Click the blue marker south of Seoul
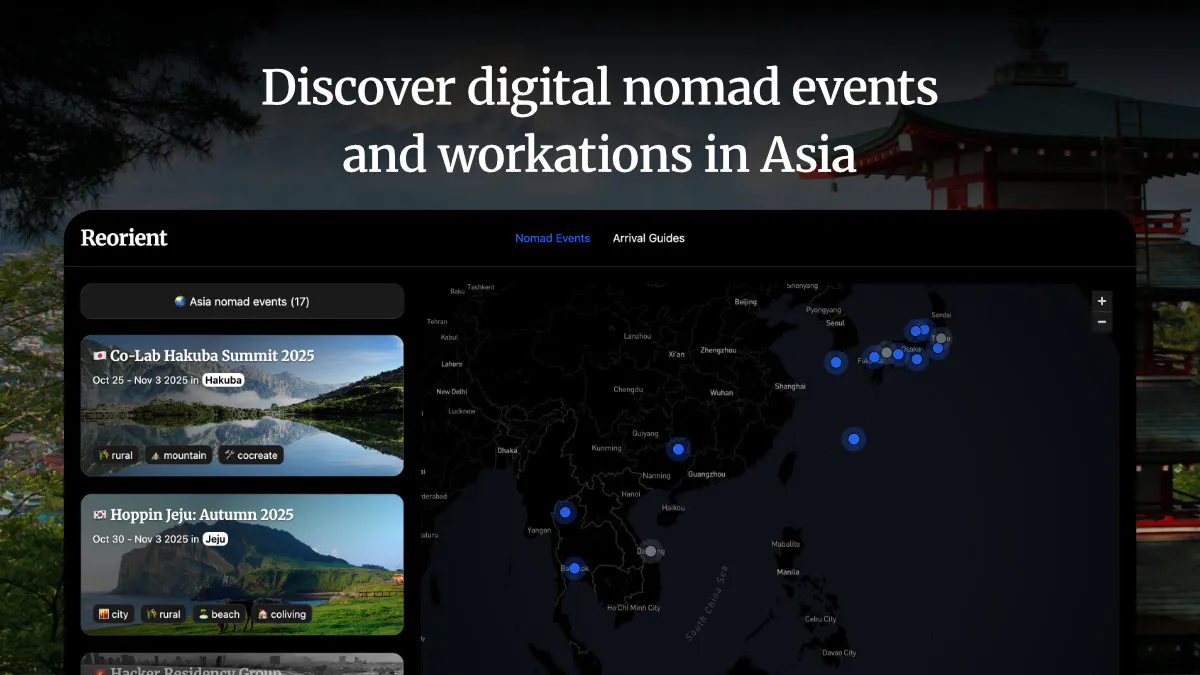Viewport: 1200px width, 675px height. [x=836, y=362]
